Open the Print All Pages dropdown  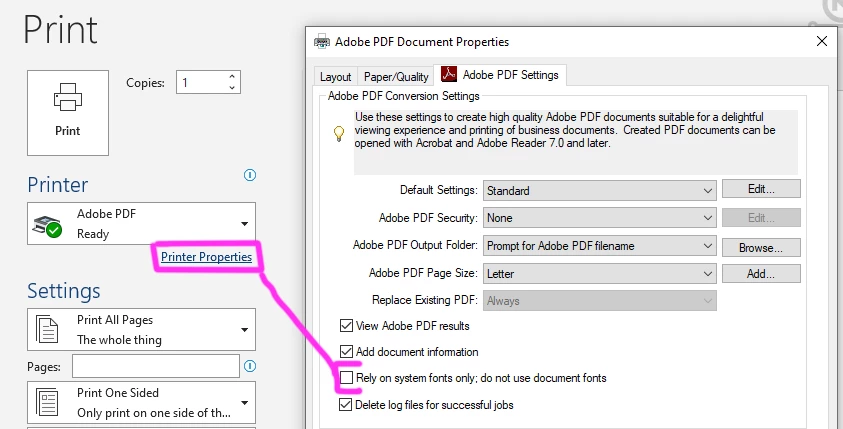tap(141, 330)
